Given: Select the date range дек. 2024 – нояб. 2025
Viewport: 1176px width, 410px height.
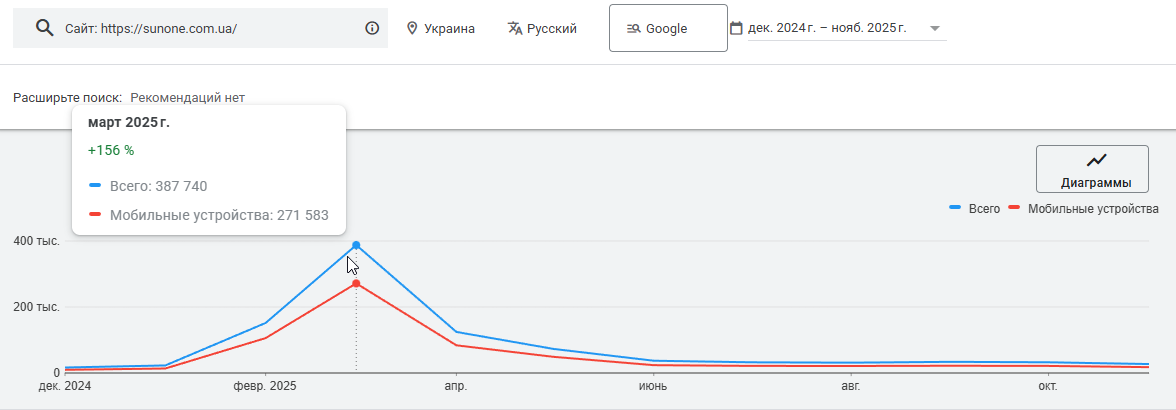Looking at the screenshot, I should (x=827, y=28).
